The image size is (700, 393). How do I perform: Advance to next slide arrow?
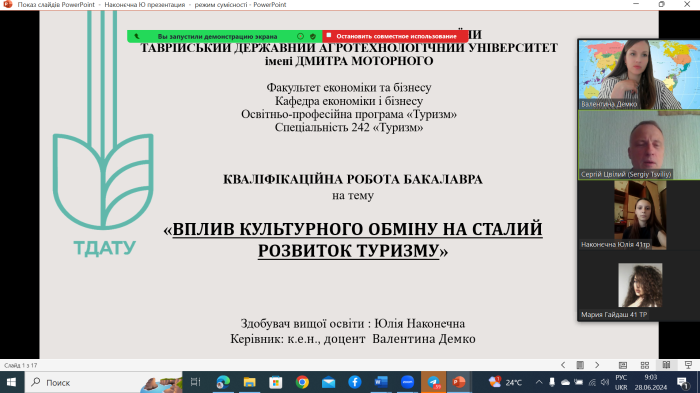click(x=597, y=365)
